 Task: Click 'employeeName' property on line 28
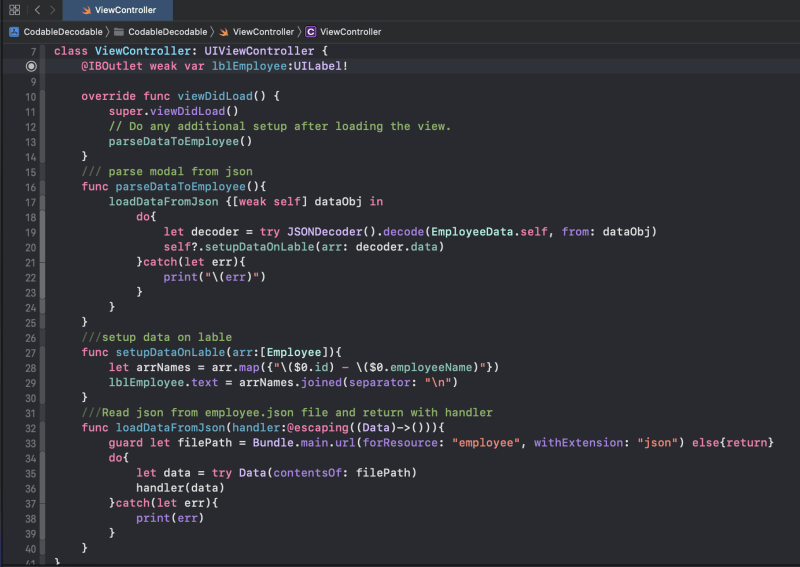point(431,367)
